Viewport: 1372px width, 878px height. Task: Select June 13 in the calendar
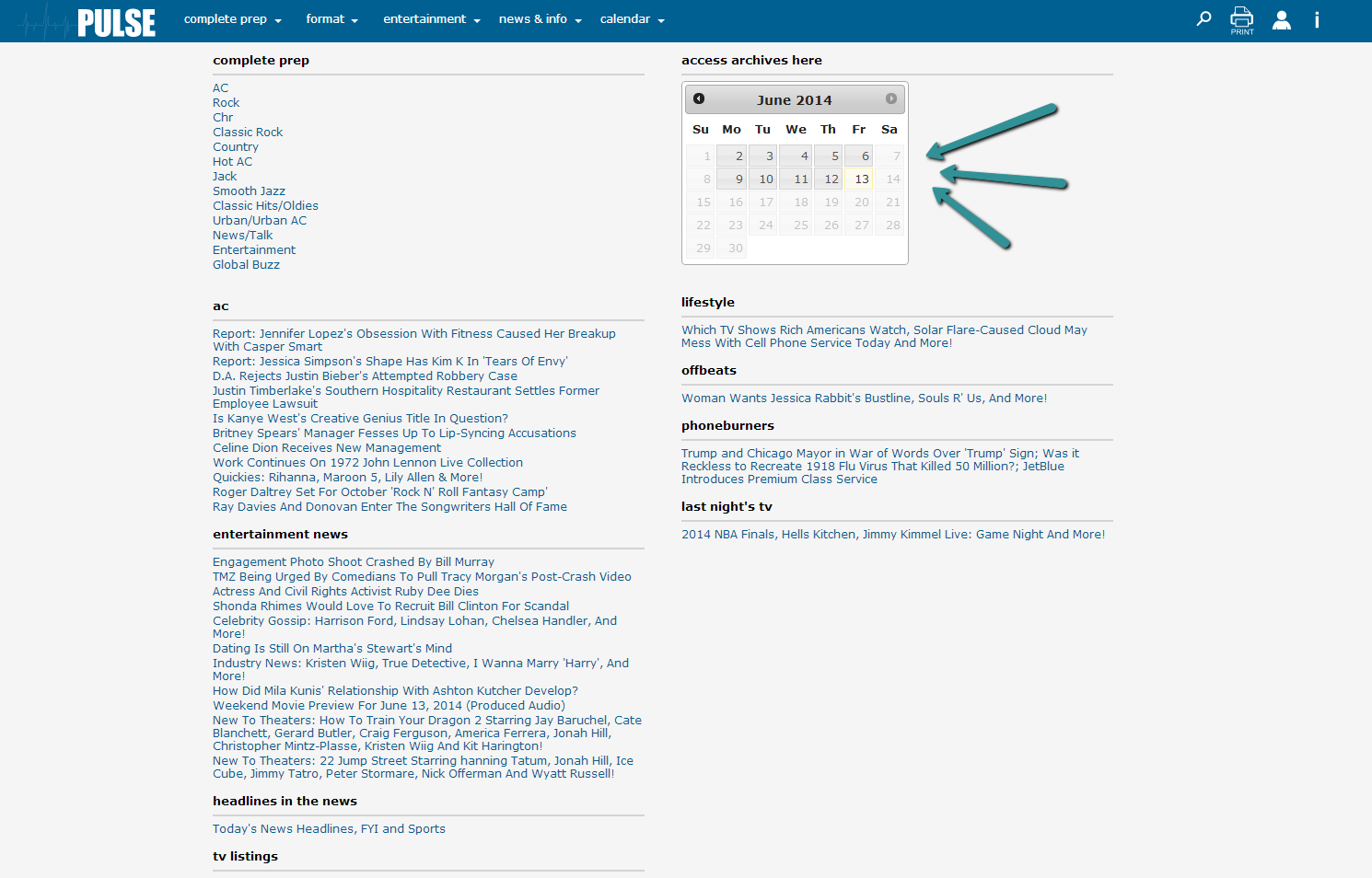click(x=858, y=179)
